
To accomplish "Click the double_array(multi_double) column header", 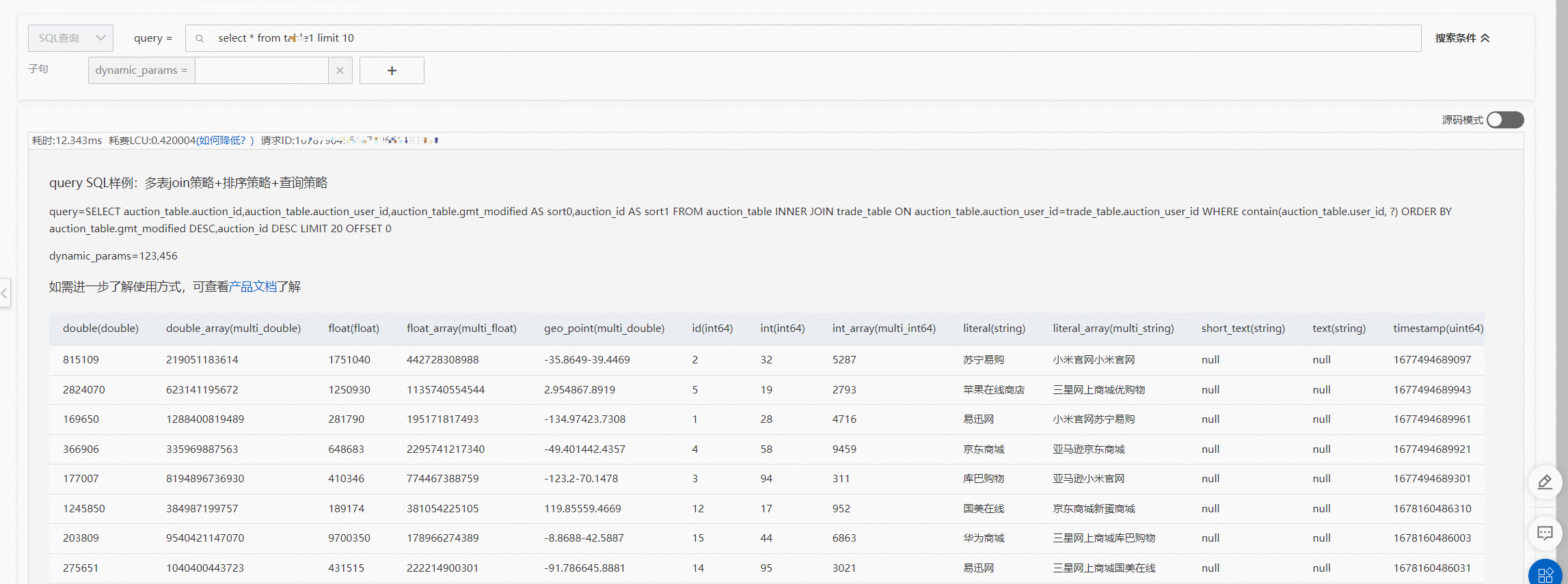I will (233, 329).
